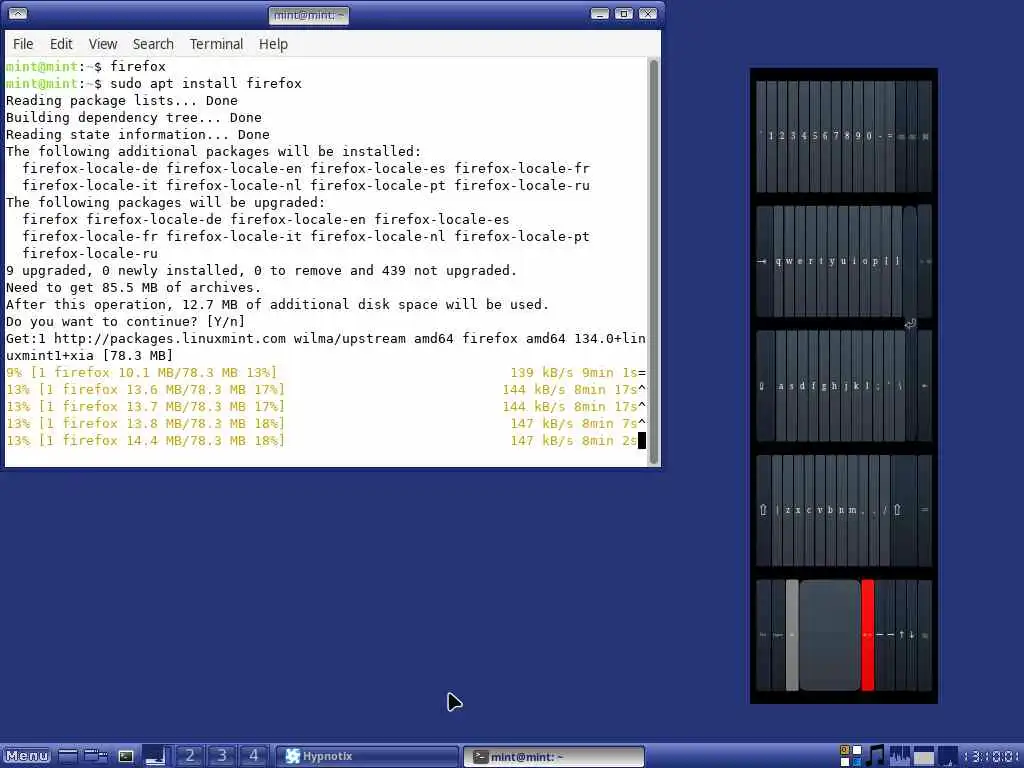1024x768 pixels.
Task: Switch to workspace 2 in the pager
Action: click(189, 756)
